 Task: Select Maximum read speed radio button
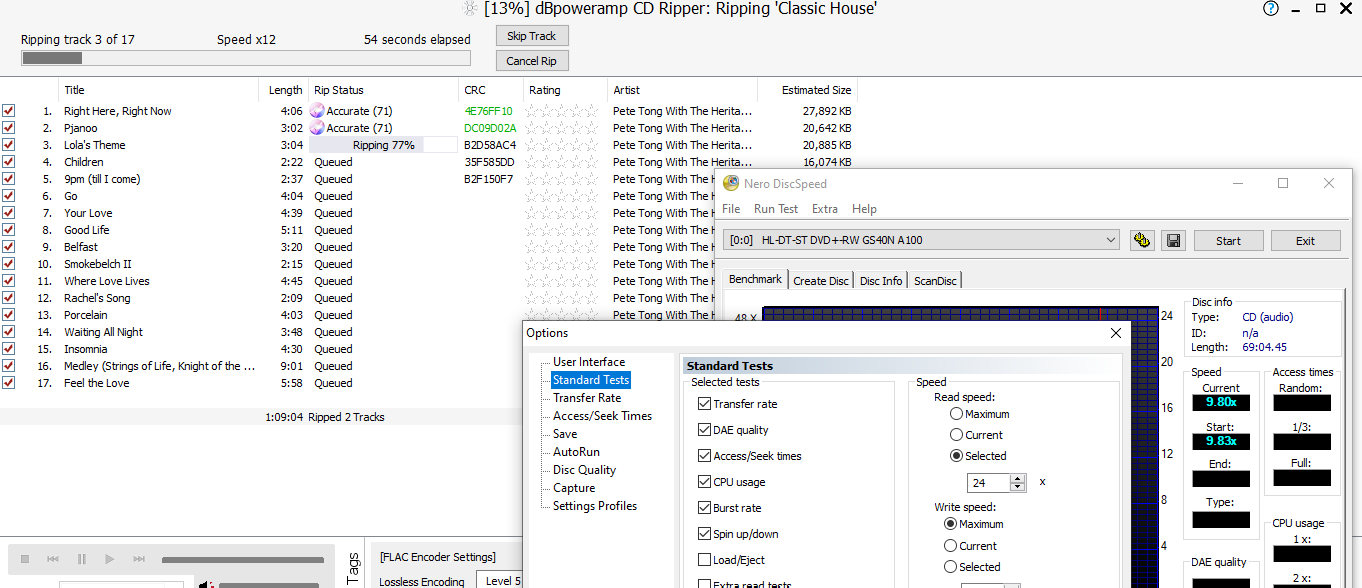[x=957, y=414]
